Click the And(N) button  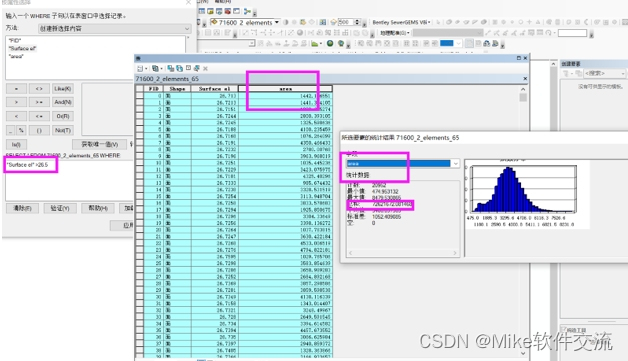tap(63, 102)
